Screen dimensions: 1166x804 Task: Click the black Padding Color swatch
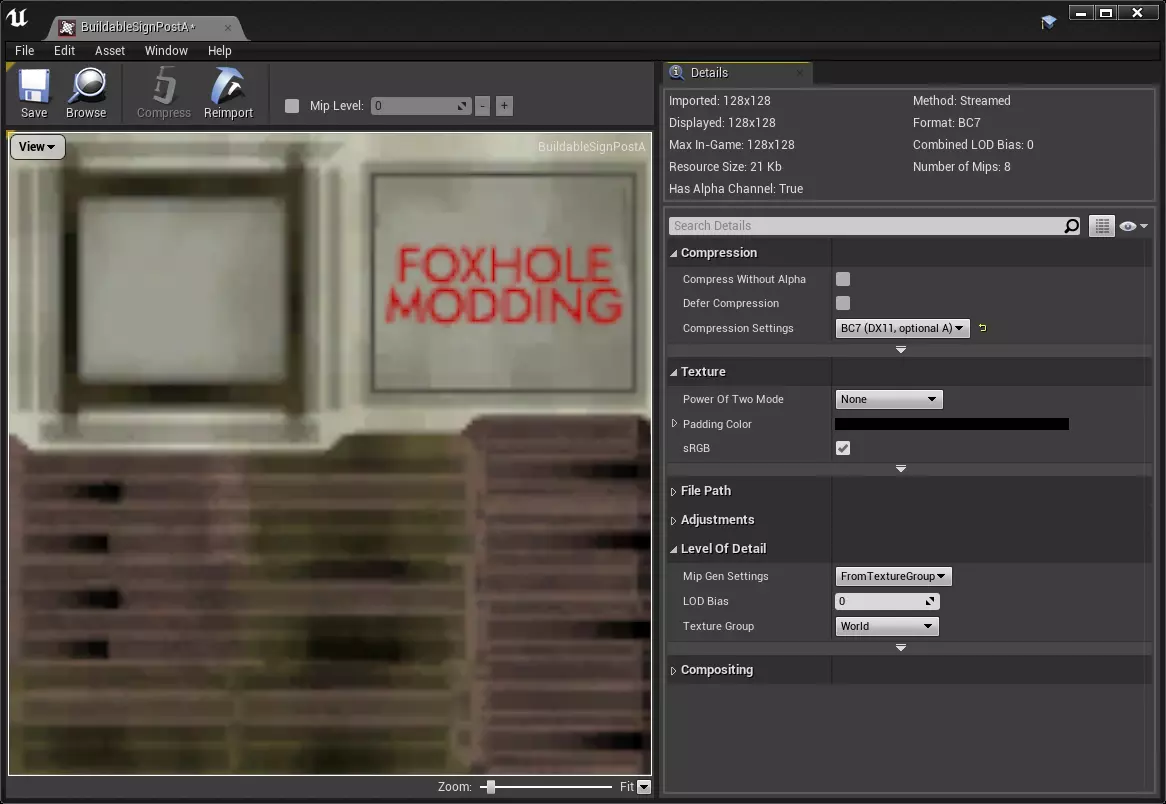(x=951, y=424)
